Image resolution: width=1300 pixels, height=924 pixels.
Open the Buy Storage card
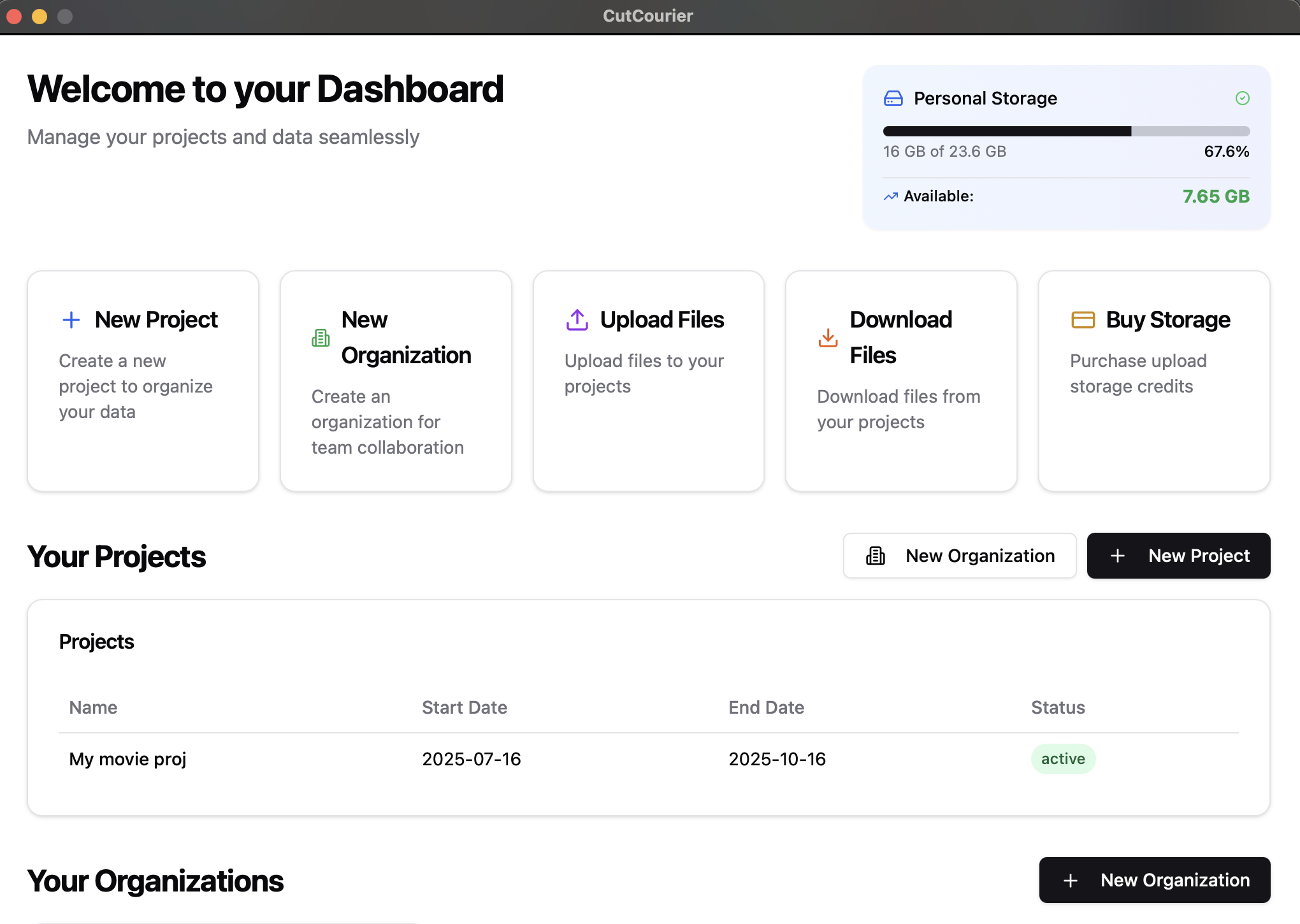(1154, 381)
